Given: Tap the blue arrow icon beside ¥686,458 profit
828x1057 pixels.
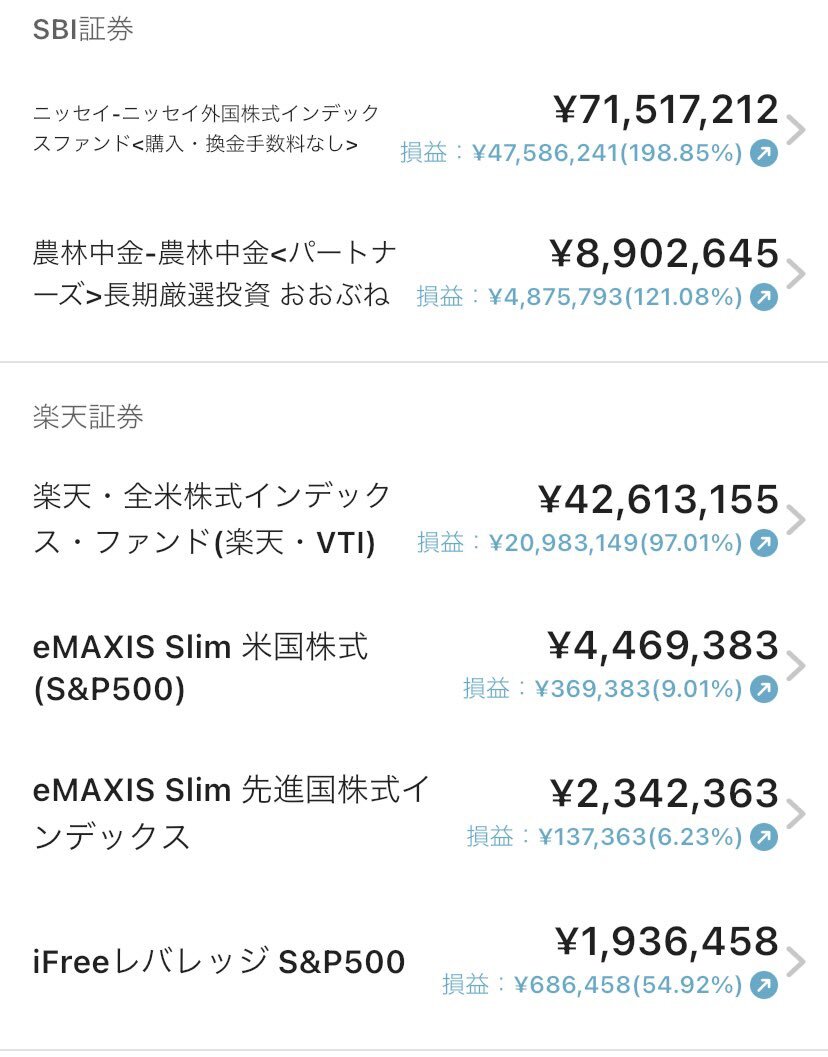Looking at the screenshot, I should 764,985.
